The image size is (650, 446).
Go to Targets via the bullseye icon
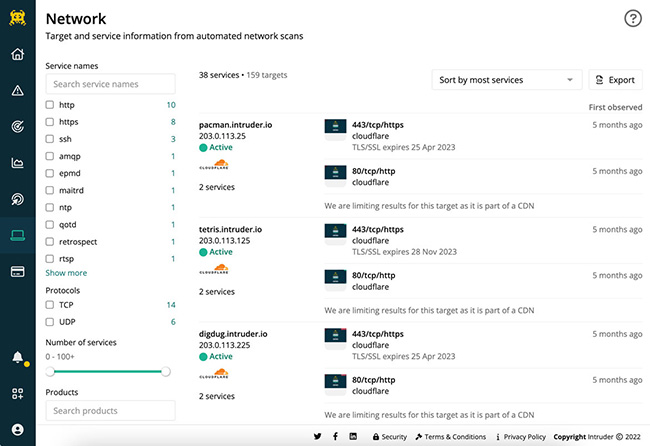(x=17, y=126)
